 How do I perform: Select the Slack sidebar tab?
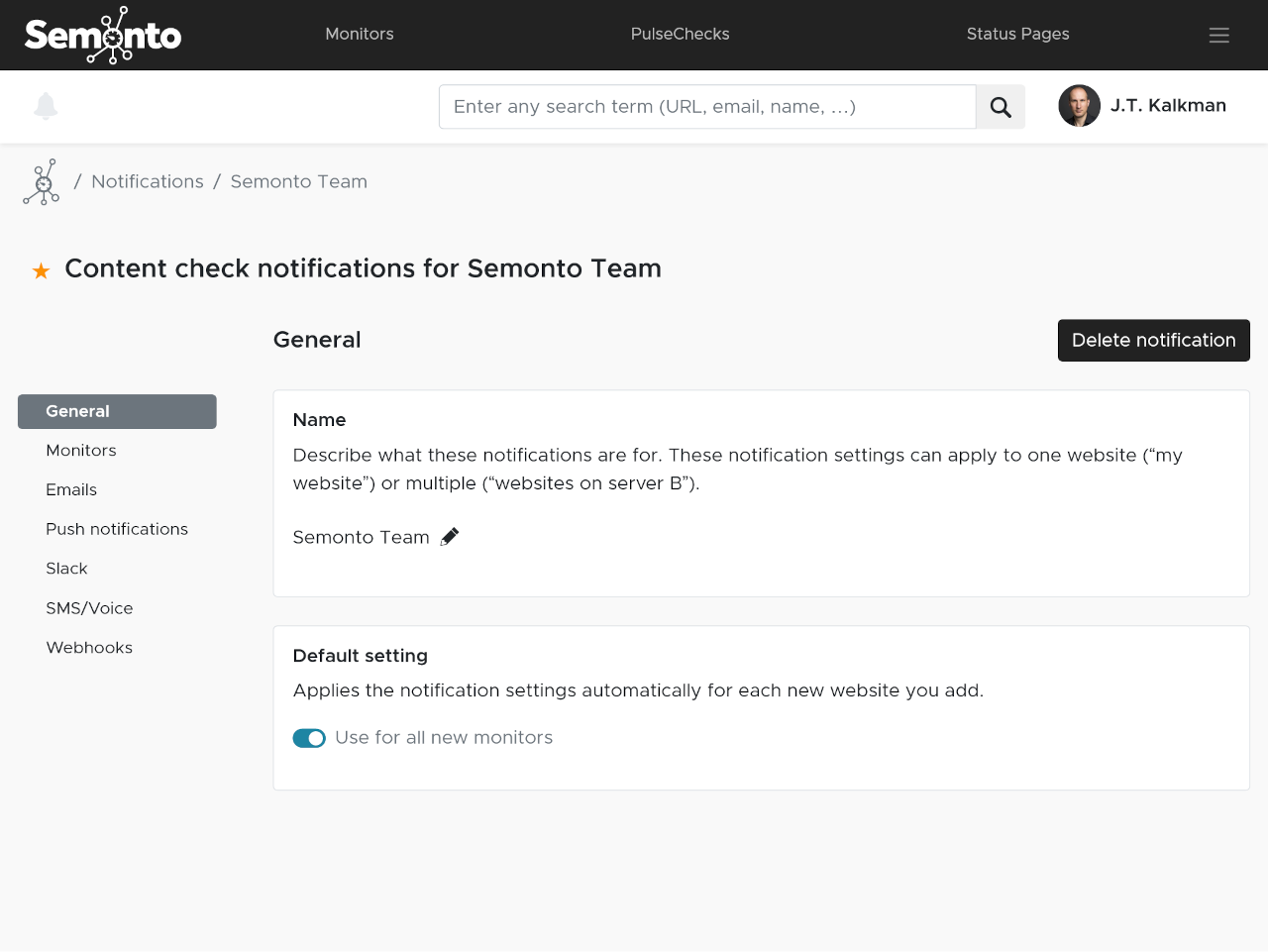click(x=66, y=569)
